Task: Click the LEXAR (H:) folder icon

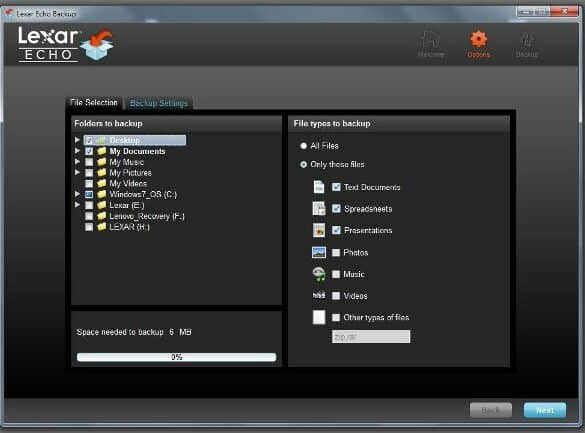Action: pyautogui.click(x=101, y=227)
